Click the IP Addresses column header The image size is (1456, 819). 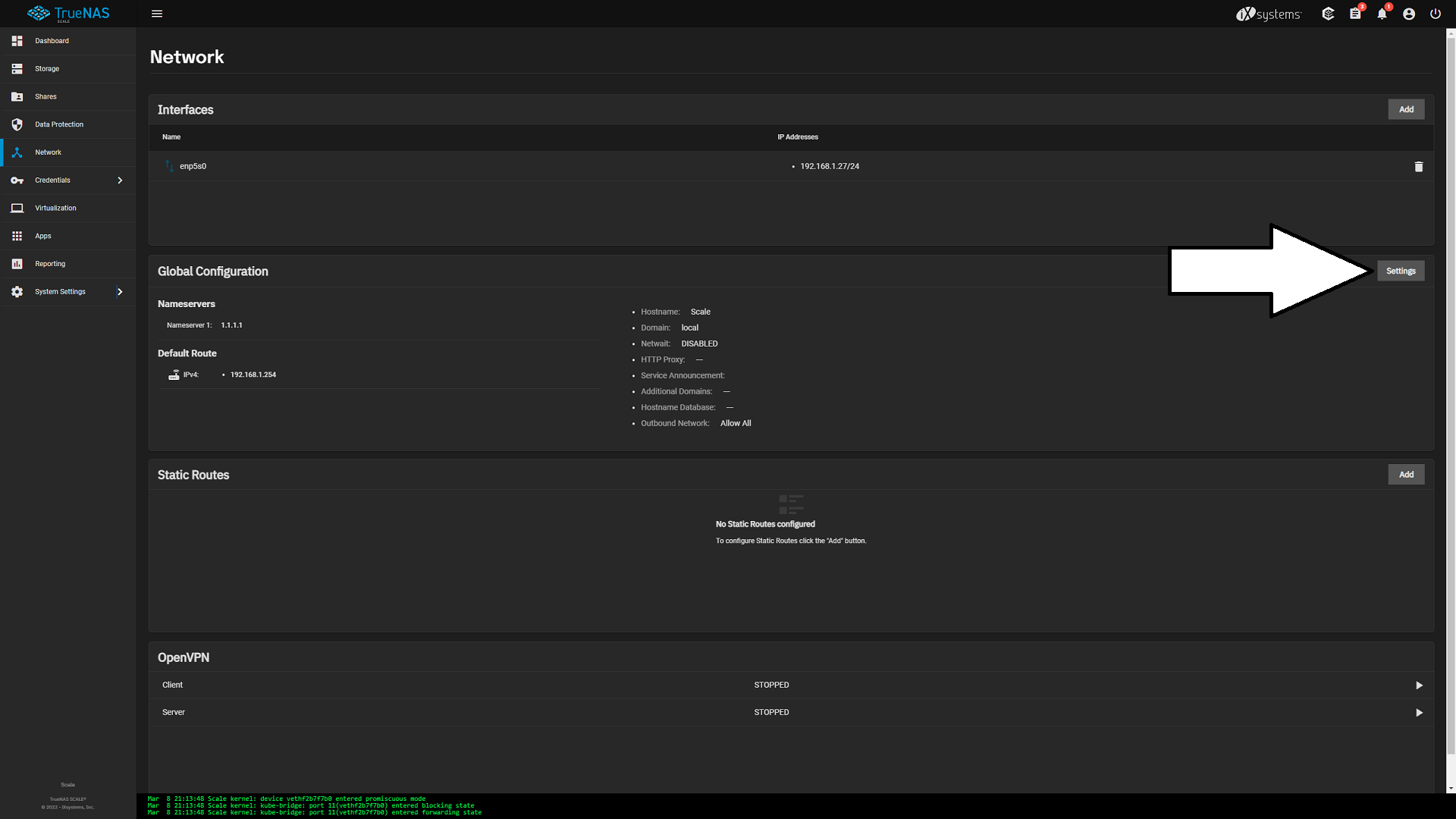798,137
